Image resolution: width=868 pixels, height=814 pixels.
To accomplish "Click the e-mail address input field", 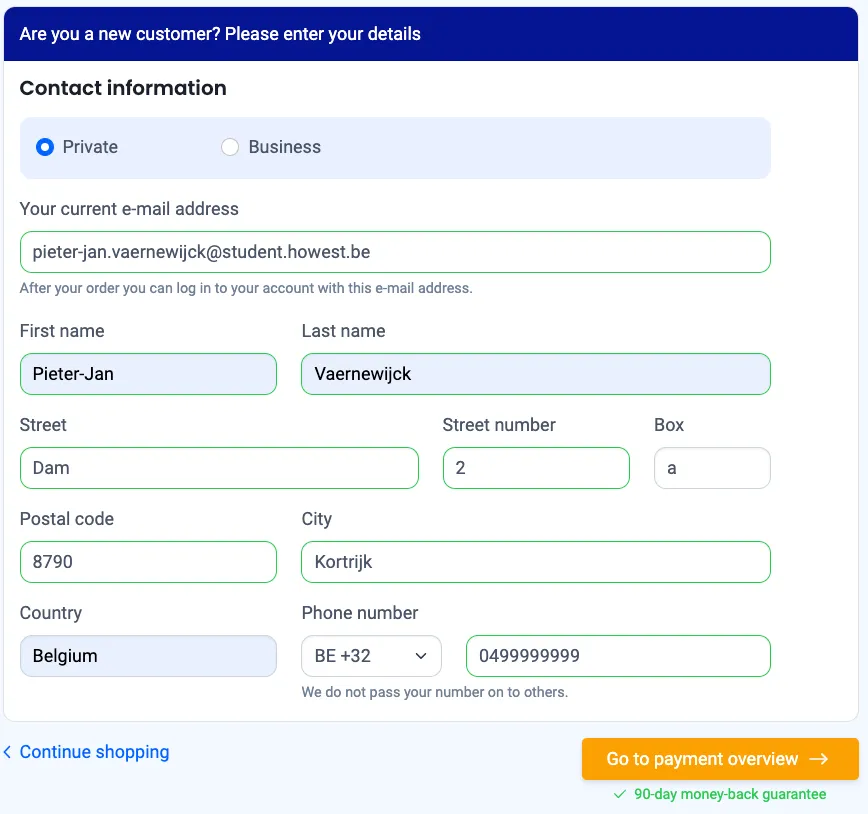I will (395, 252).
